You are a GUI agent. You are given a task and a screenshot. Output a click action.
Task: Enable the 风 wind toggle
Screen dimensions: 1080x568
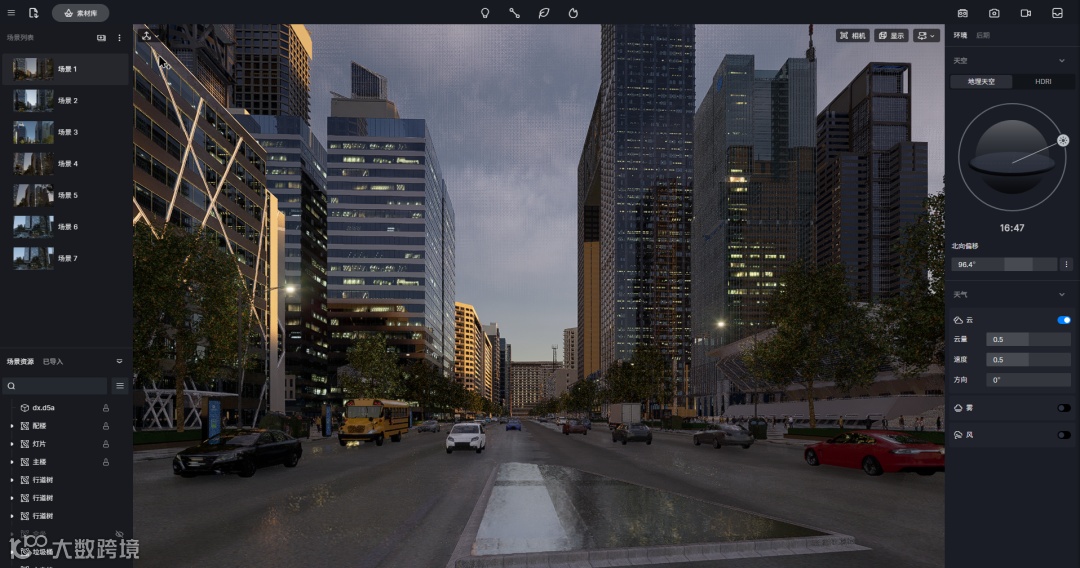1063,435
